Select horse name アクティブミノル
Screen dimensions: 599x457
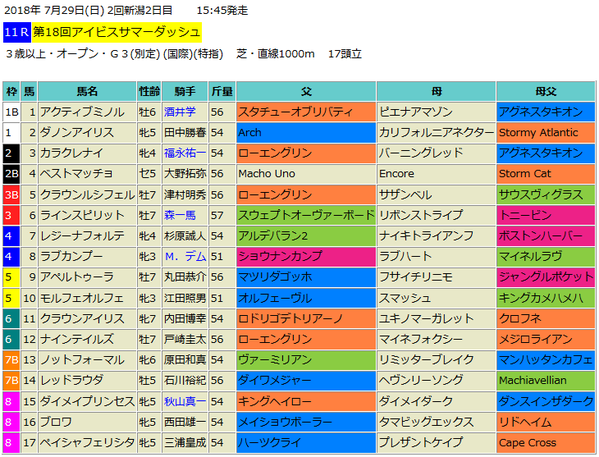[x=83, y=112]
